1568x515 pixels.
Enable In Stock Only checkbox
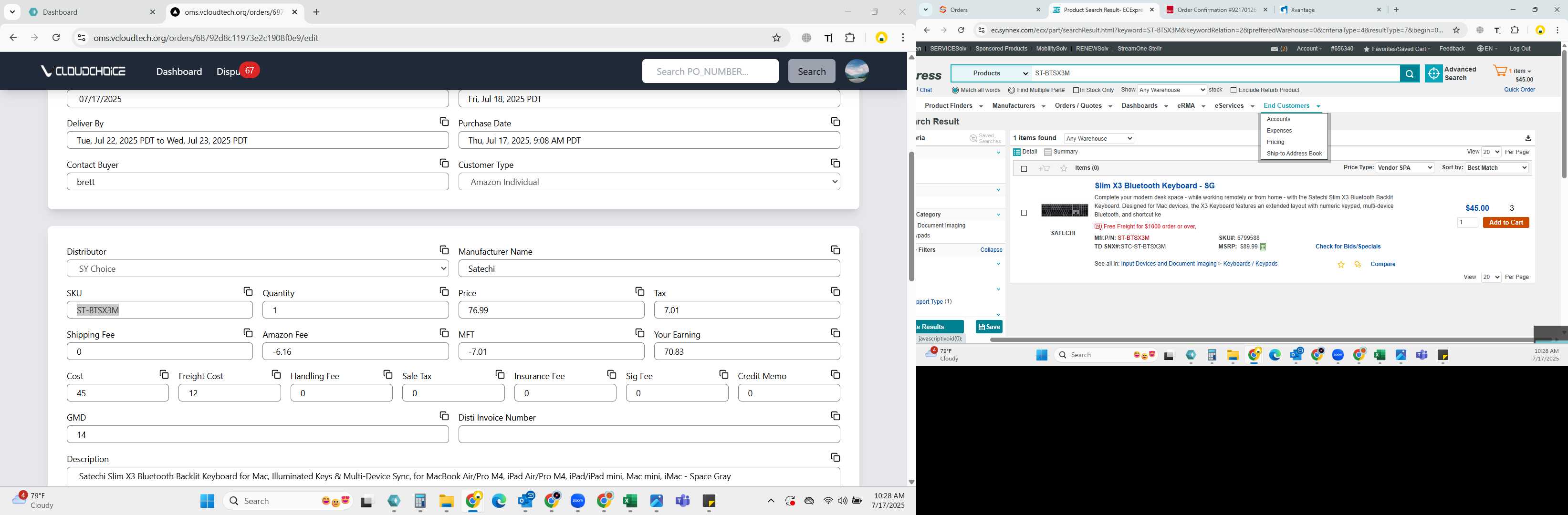pos(1076,91)
